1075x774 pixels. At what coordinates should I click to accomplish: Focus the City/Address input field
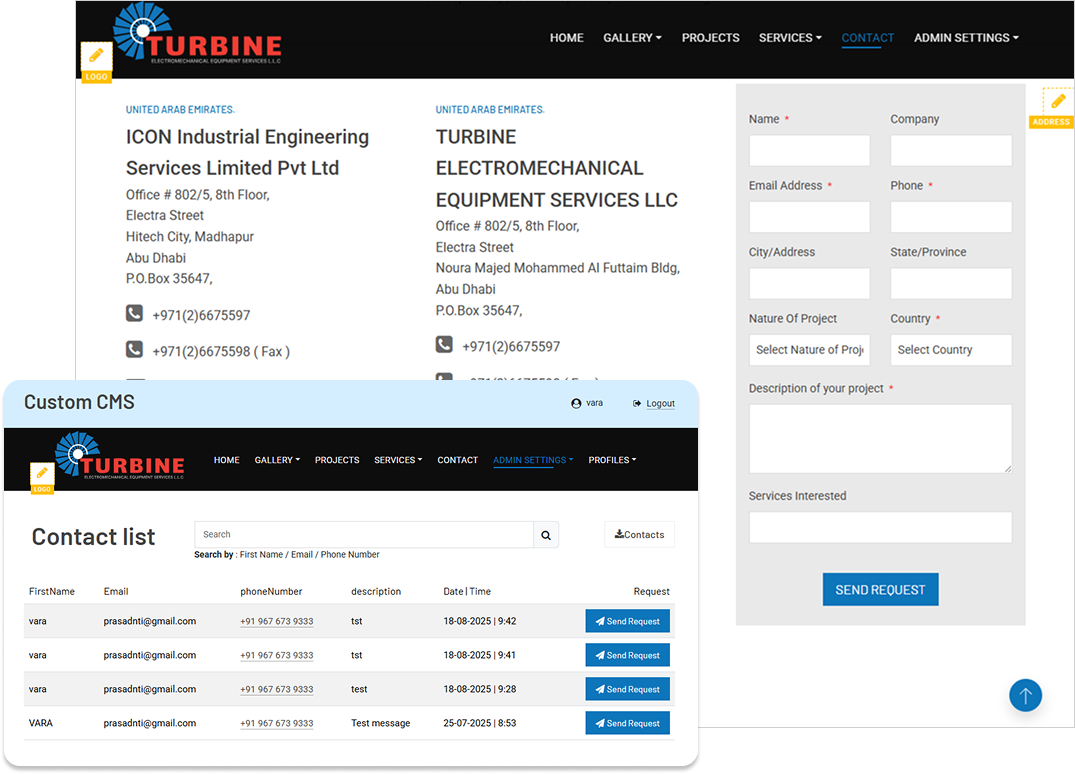809,283
